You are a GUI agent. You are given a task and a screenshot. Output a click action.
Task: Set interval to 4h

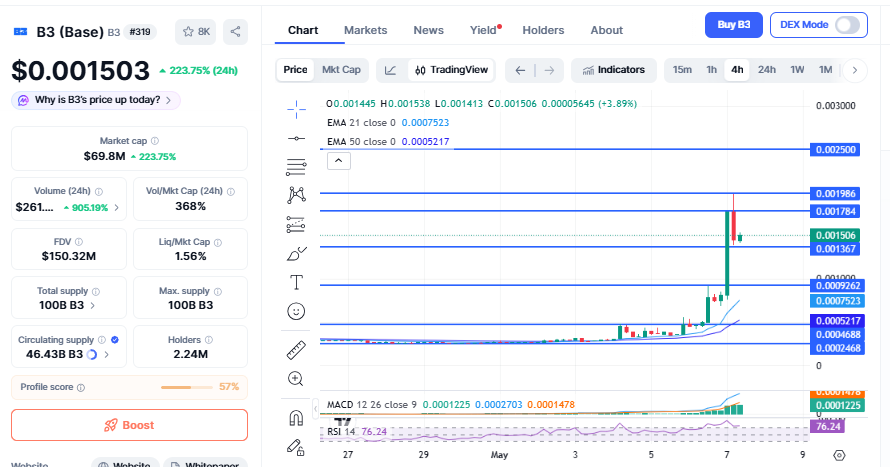[737, 70]
